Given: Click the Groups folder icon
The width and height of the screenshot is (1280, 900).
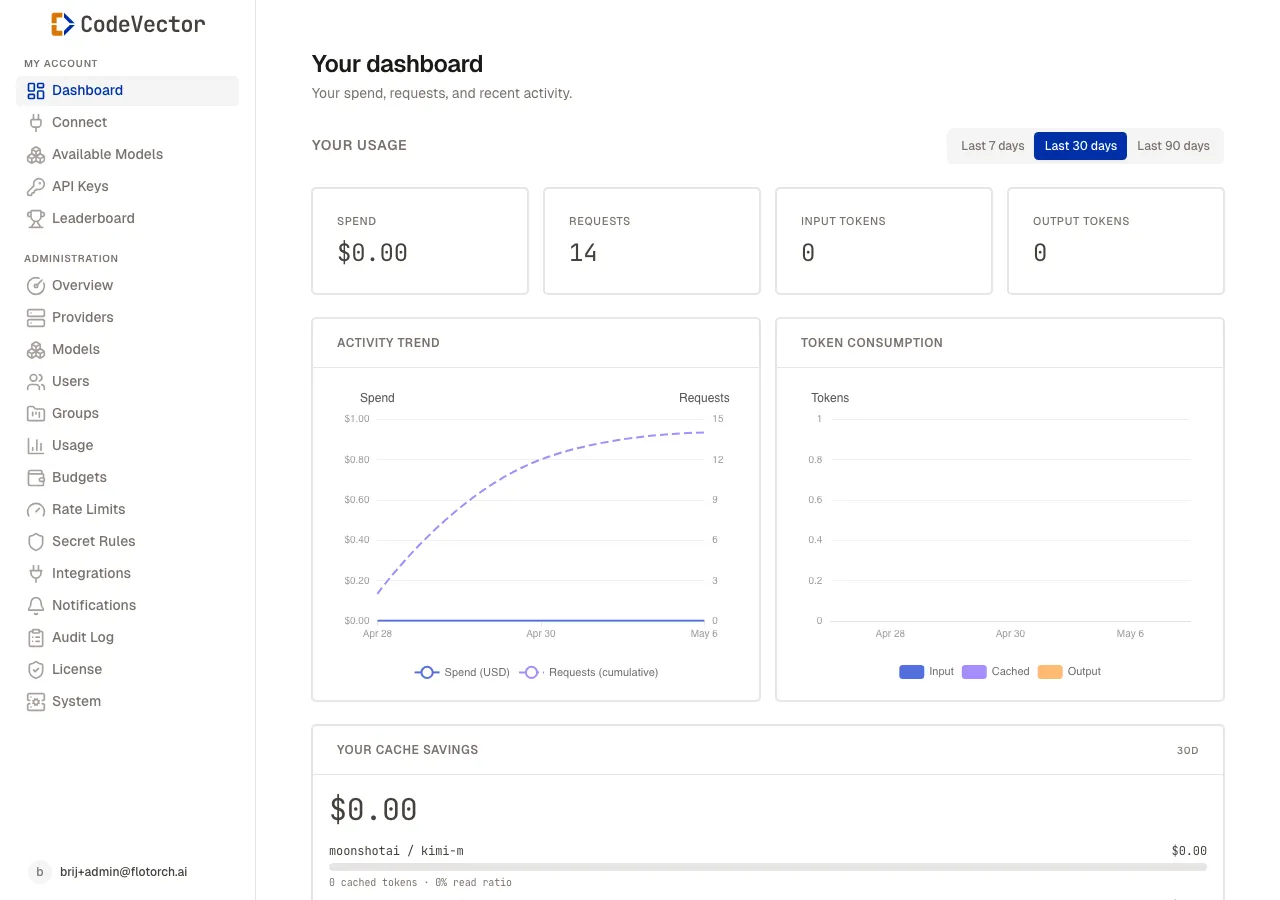Looking at the screenshot, I should [x=36, y=414].
